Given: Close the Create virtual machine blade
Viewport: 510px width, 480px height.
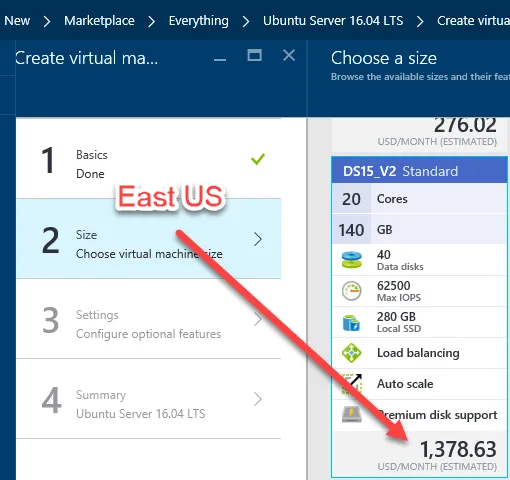Looking at the screenshot, I should tap(289, 55).
